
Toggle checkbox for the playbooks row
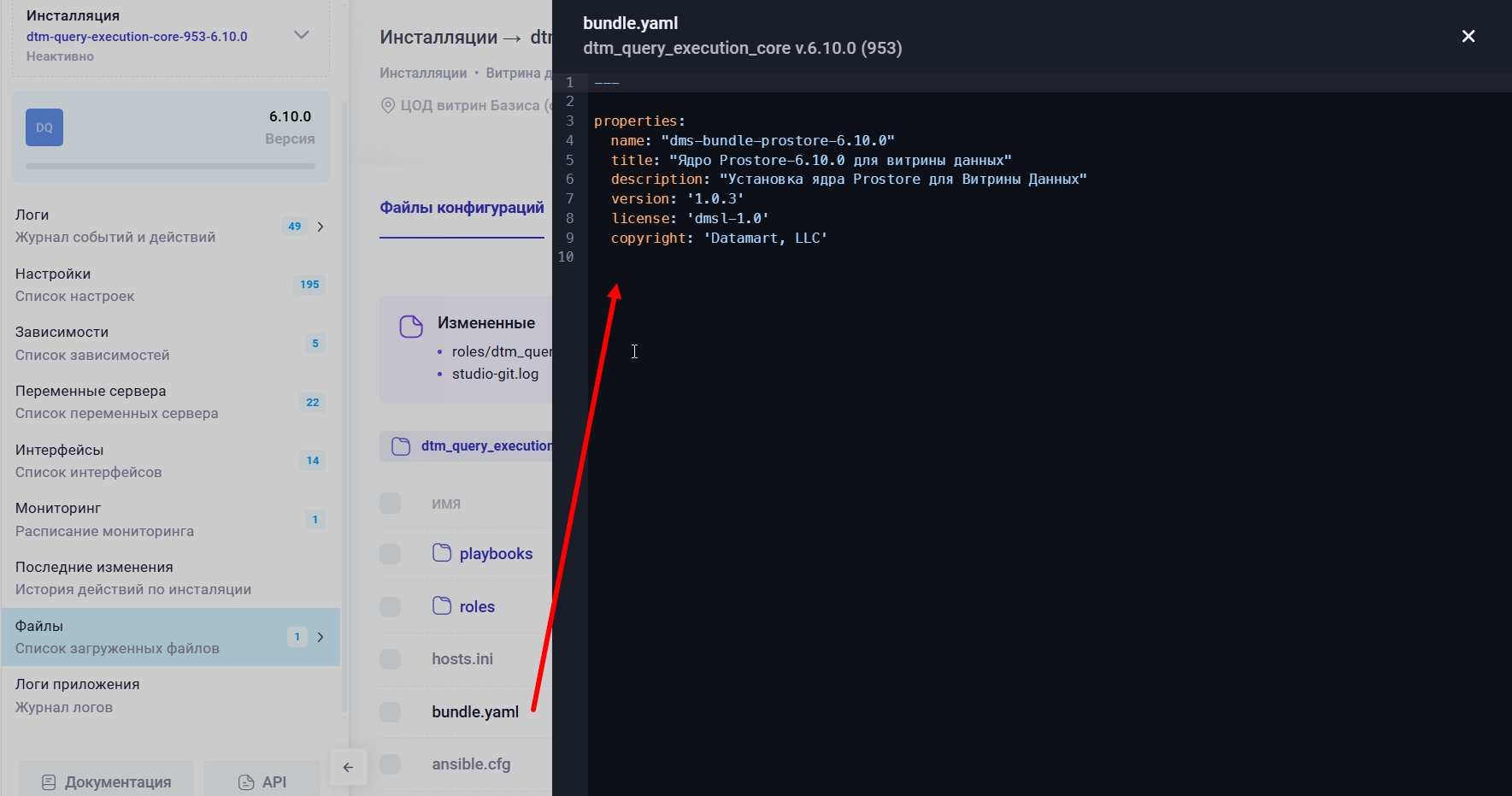click(x=391, y=554)
